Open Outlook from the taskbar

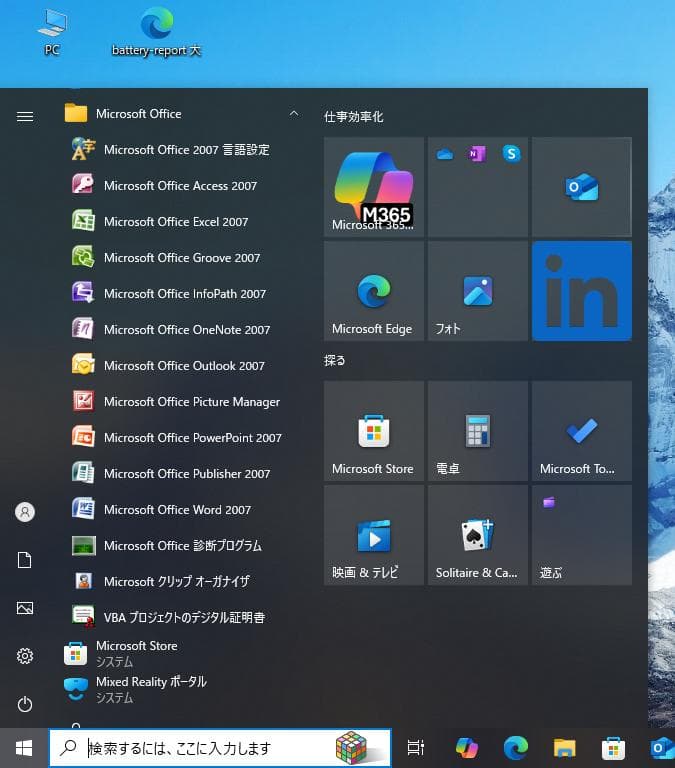click(662, 748)
